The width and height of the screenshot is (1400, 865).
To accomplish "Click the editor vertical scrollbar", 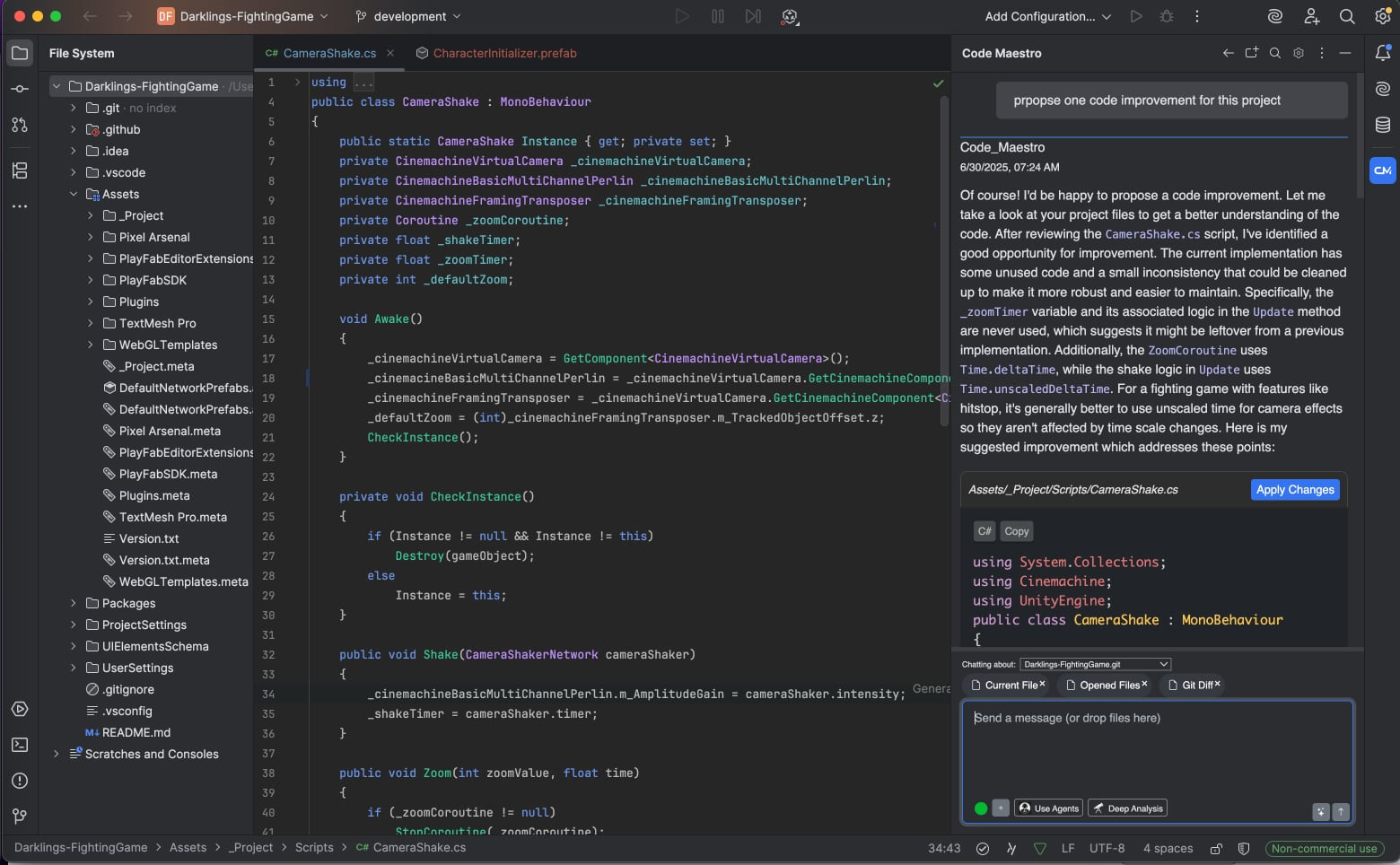I will click(943, 260).
